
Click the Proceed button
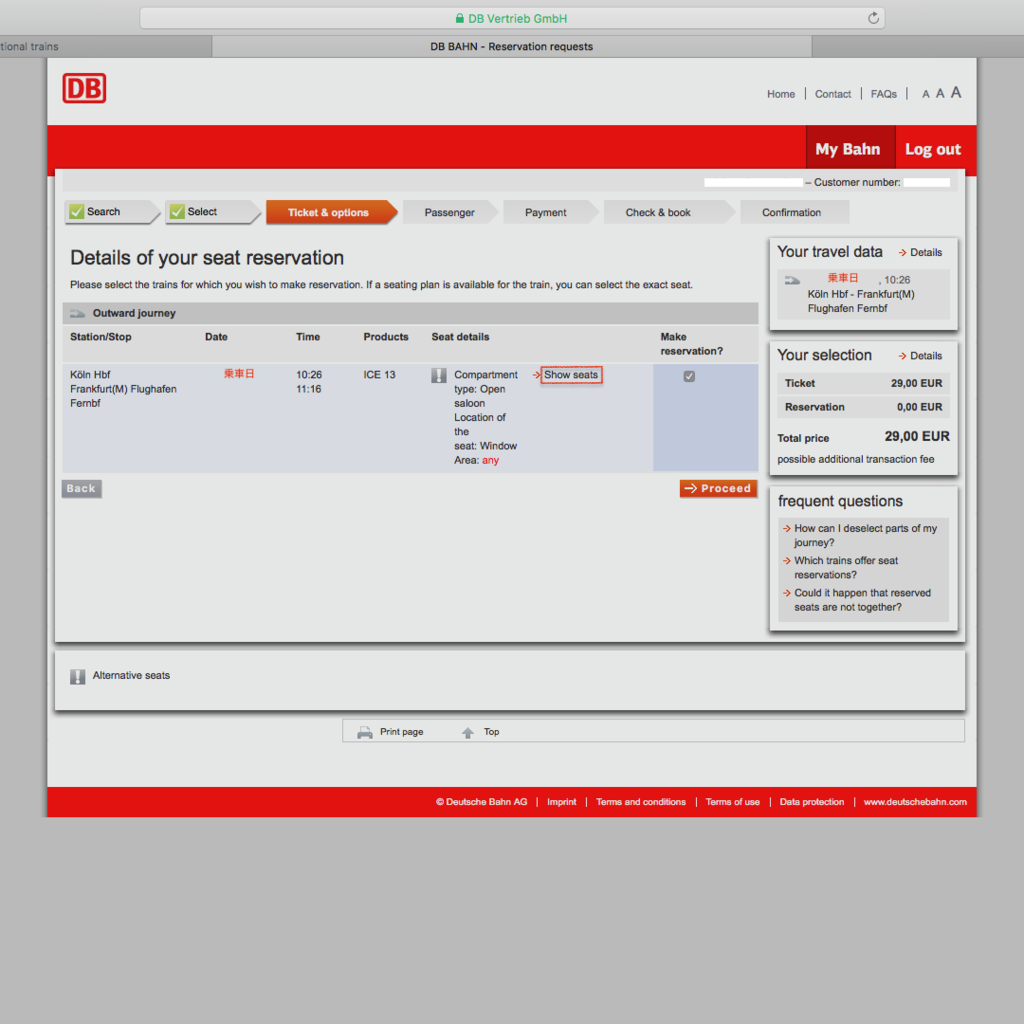pyautogui.click(x=718, y=488)
